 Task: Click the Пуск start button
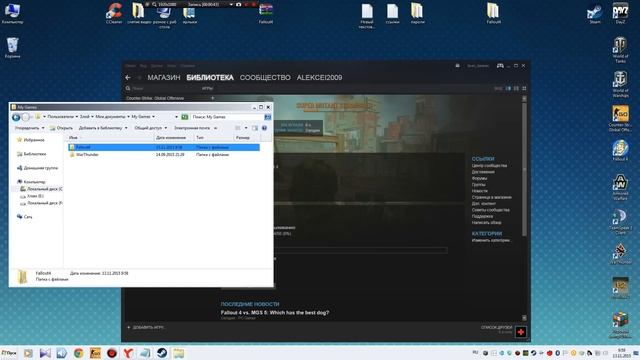pyautogui.click(x=9, y=353)
